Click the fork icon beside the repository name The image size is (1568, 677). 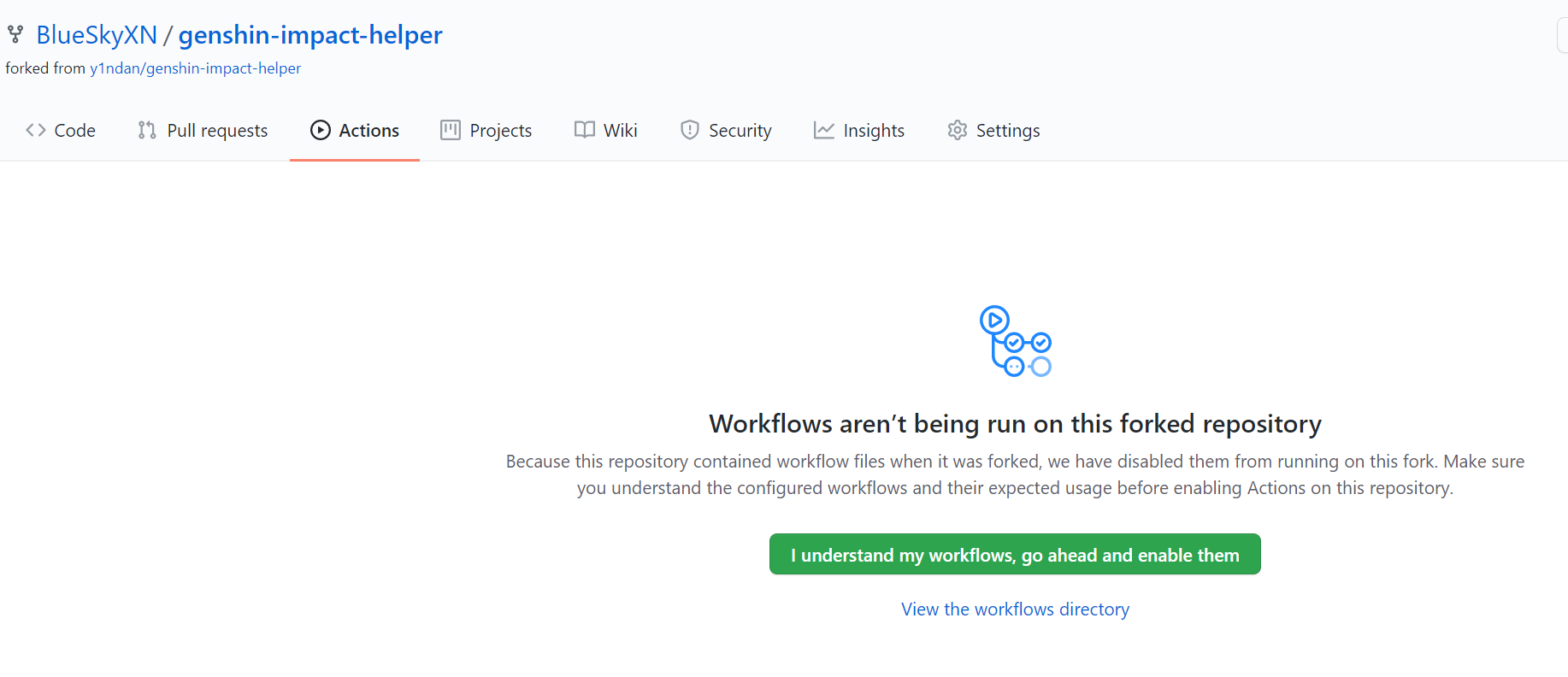click(x=15, y=35)
